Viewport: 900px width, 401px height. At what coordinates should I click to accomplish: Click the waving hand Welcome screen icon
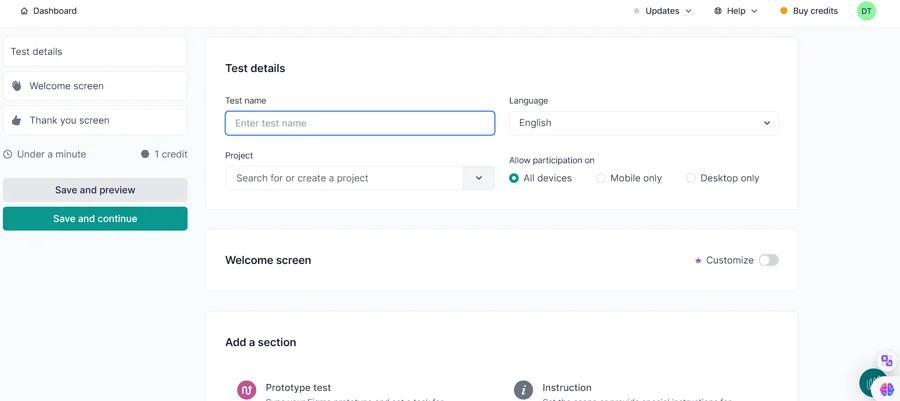pyautogui.click(x=16, y=86)
